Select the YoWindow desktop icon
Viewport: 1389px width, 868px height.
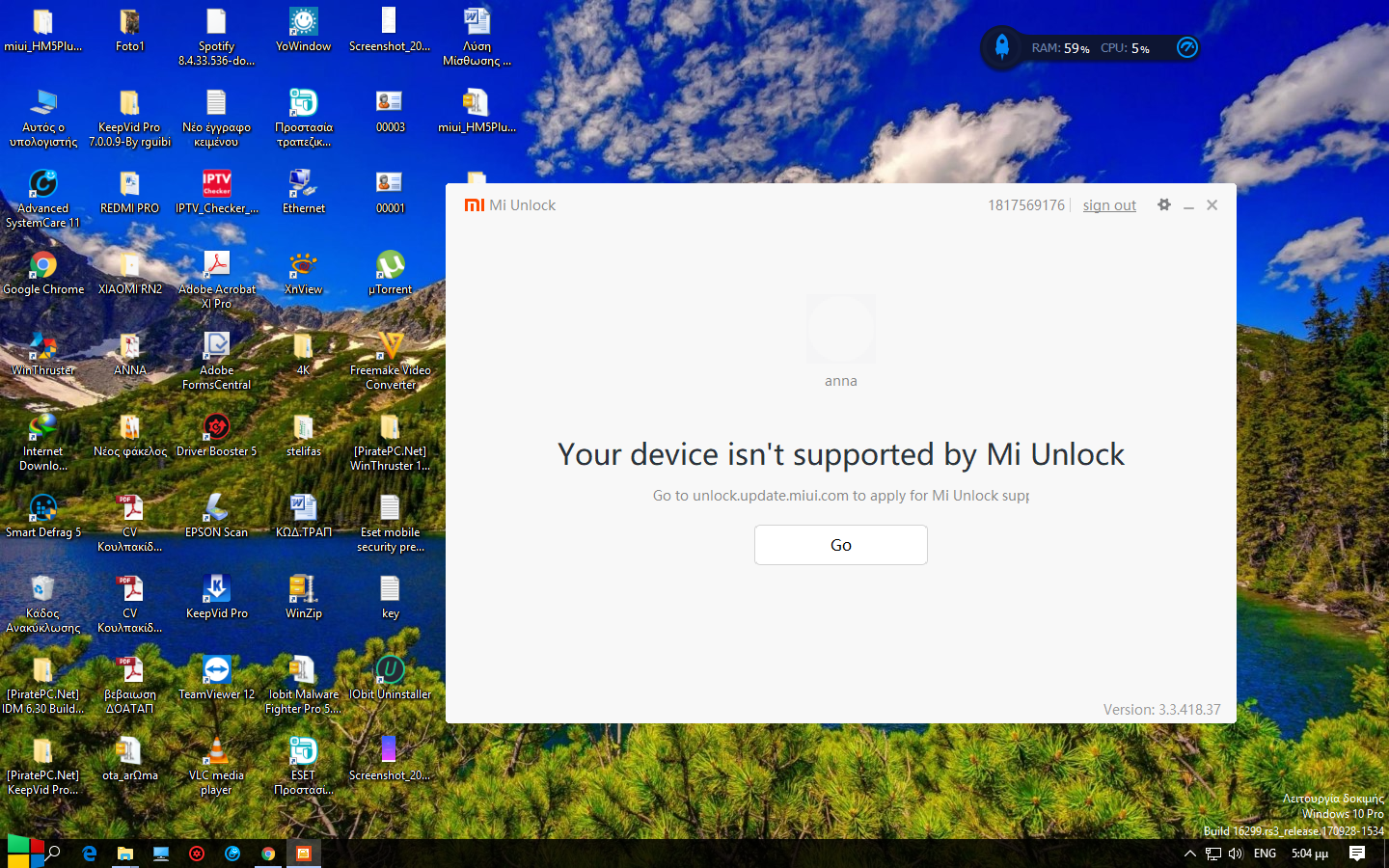click(x=304, y=30)
